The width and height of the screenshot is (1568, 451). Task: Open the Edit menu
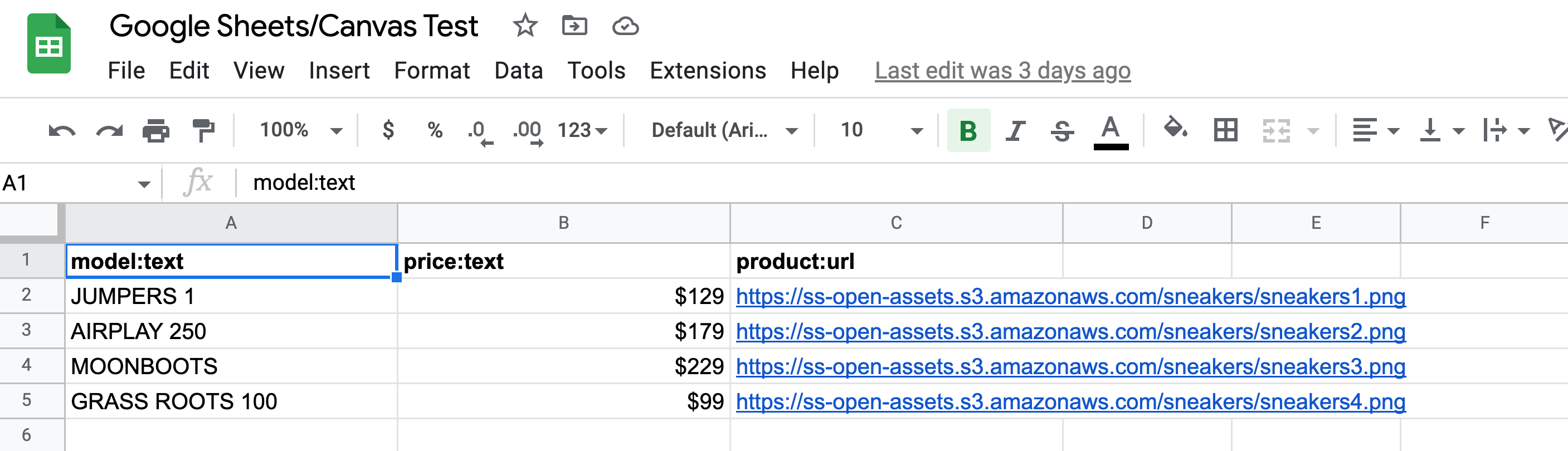click(189, 71)
